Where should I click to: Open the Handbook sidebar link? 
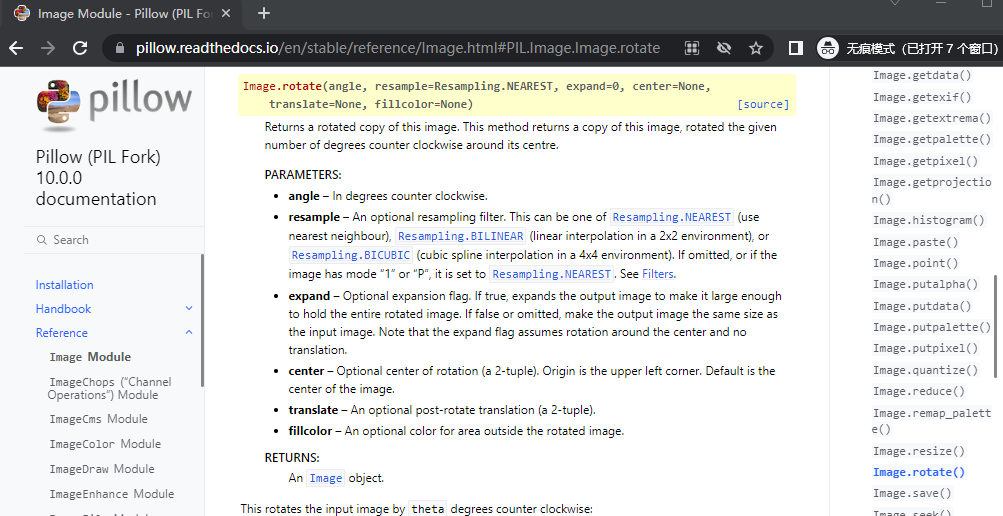click(63, 309)
